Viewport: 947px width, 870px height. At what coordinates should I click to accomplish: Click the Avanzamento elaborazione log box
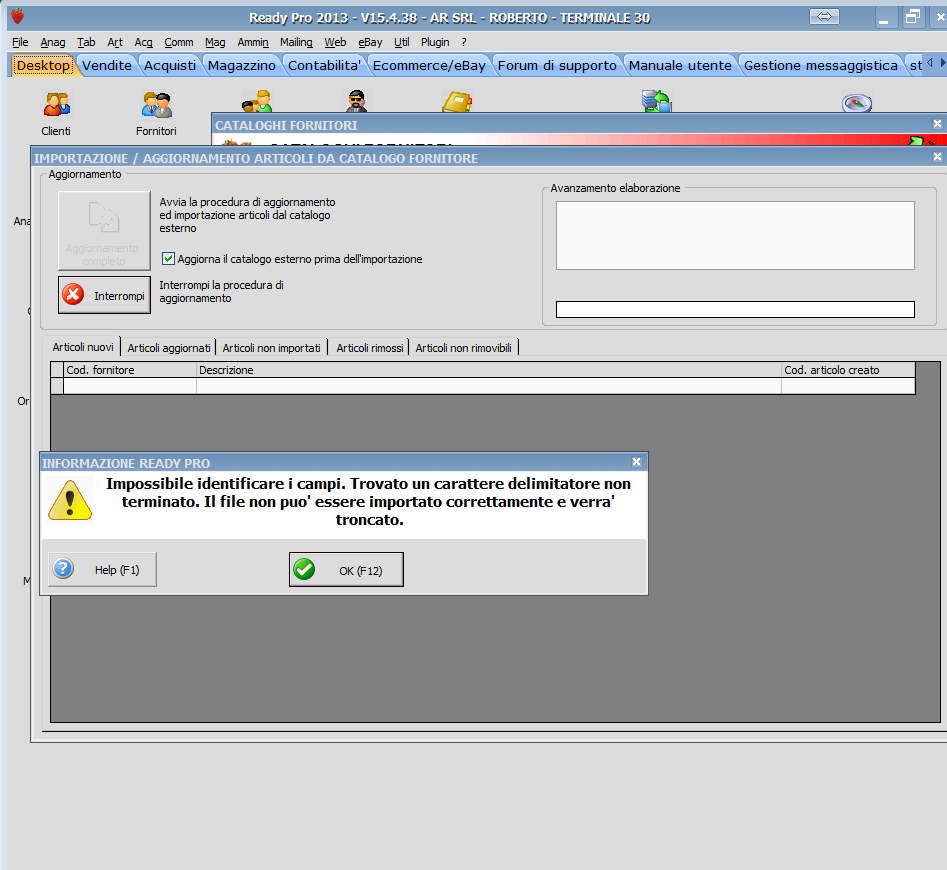pyautogui.click(x=735, y=235)
